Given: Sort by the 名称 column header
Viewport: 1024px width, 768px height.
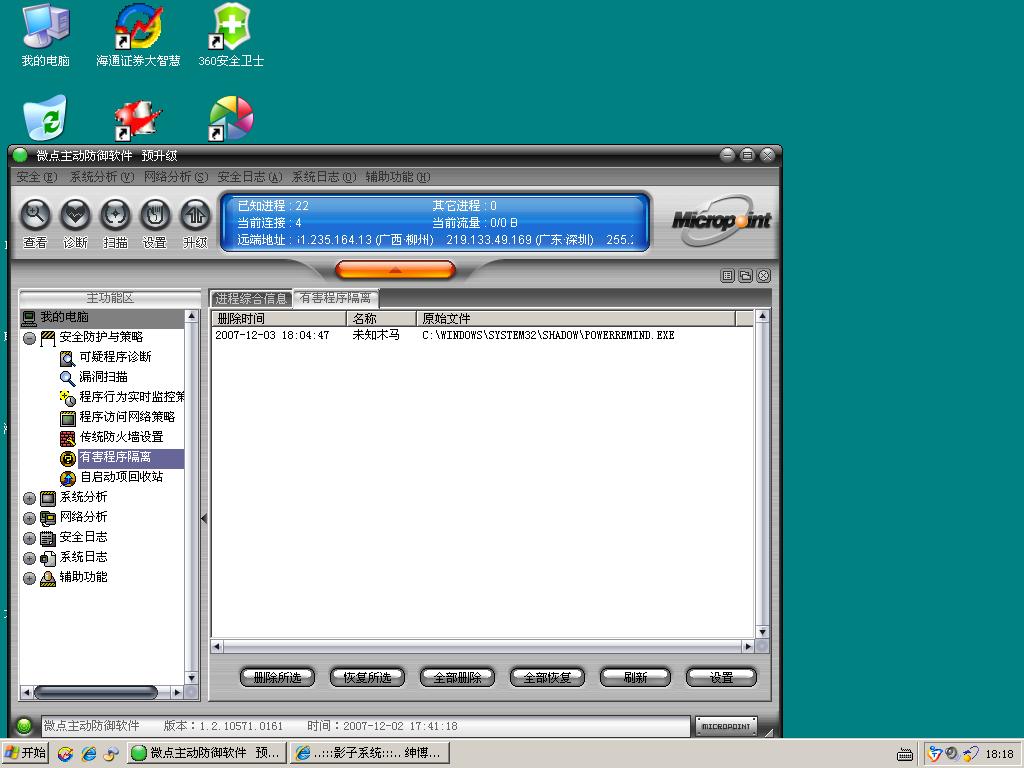Looking at the screenshot, I should [381, 319].
